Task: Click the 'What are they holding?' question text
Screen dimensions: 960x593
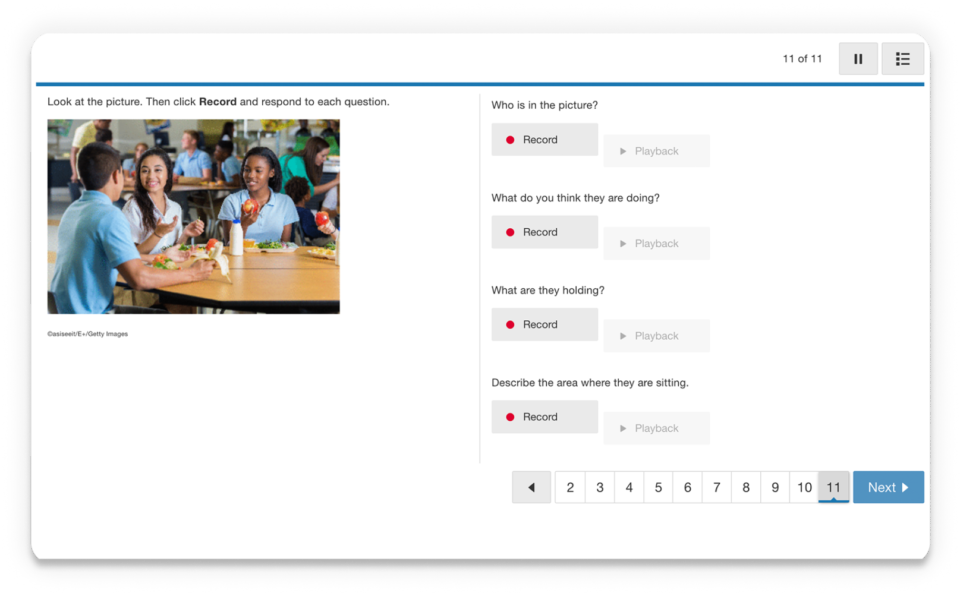Action: coord(547,290)
